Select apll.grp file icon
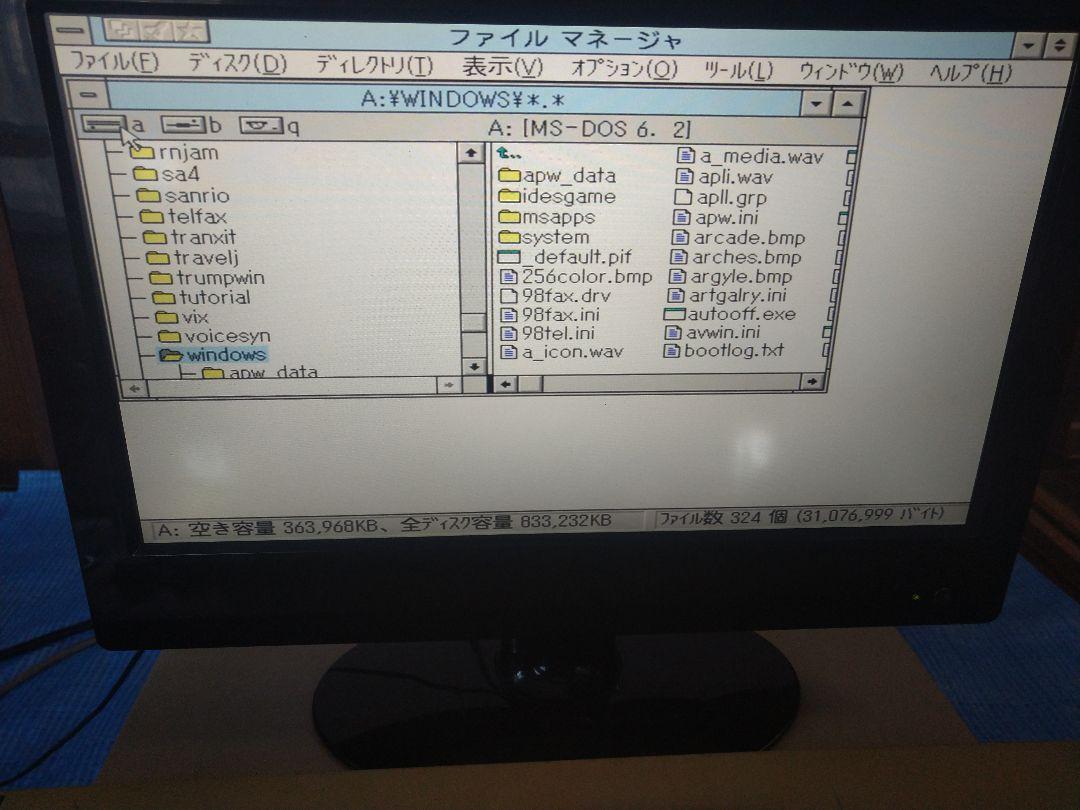The image size is (1080, 810). [682, 198]
